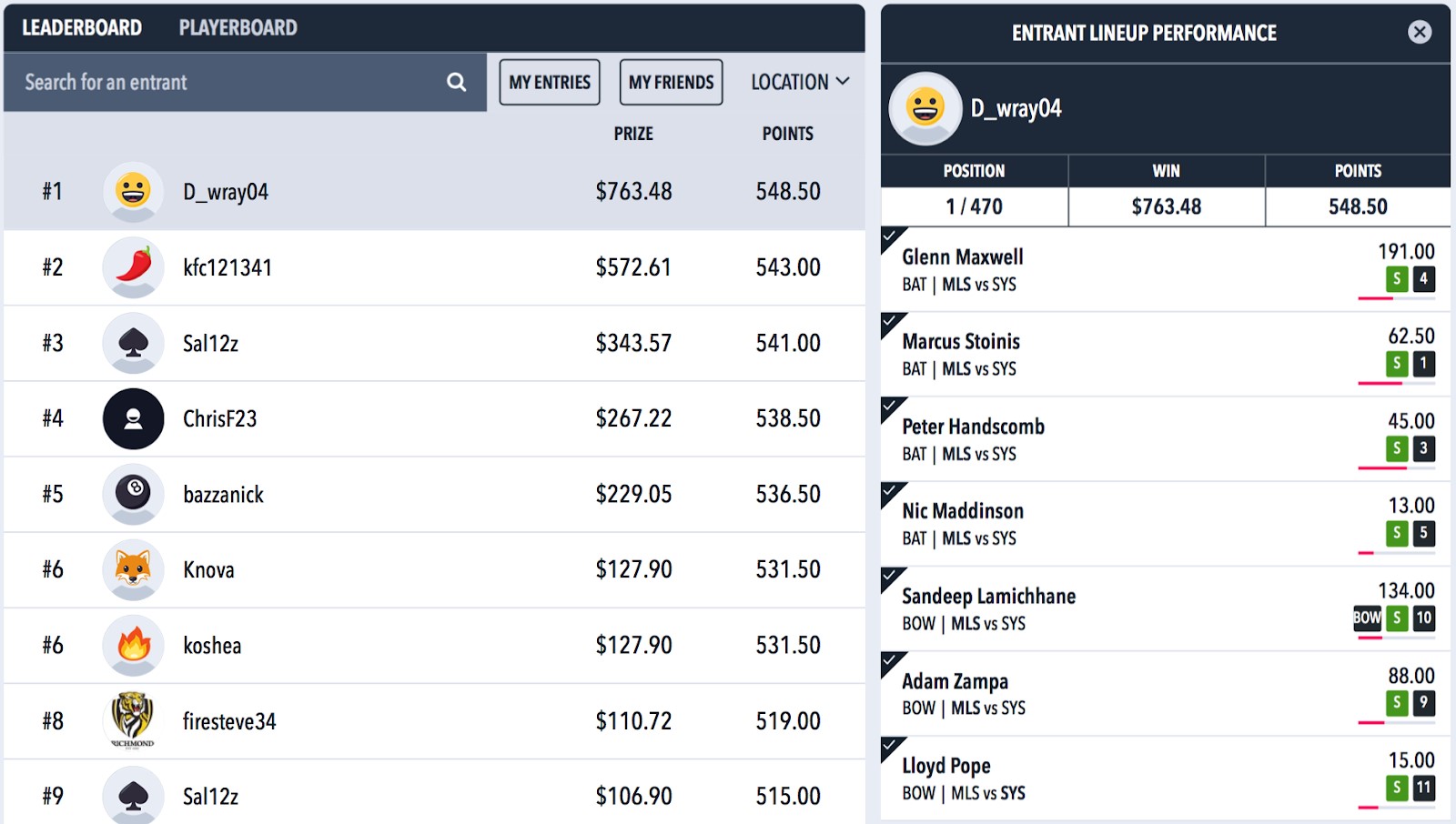This screenshot has width=1456, height=824.
Task: Click number 10 badge for Sandeep Lamichhane
Action: (x=1424, y=618)
